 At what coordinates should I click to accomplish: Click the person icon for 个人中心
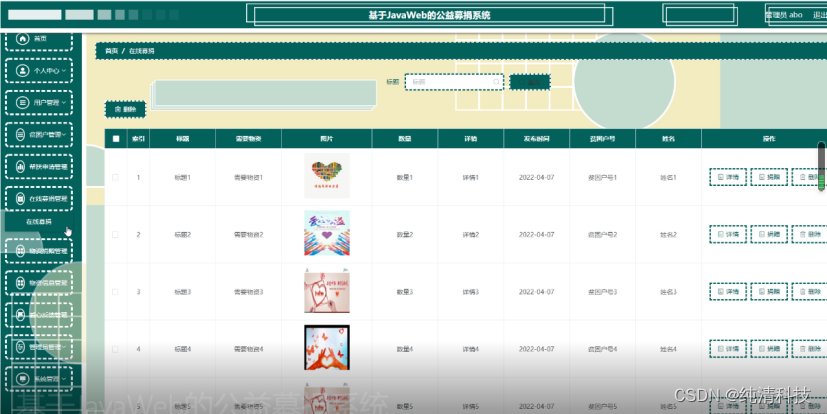(22, 71)
